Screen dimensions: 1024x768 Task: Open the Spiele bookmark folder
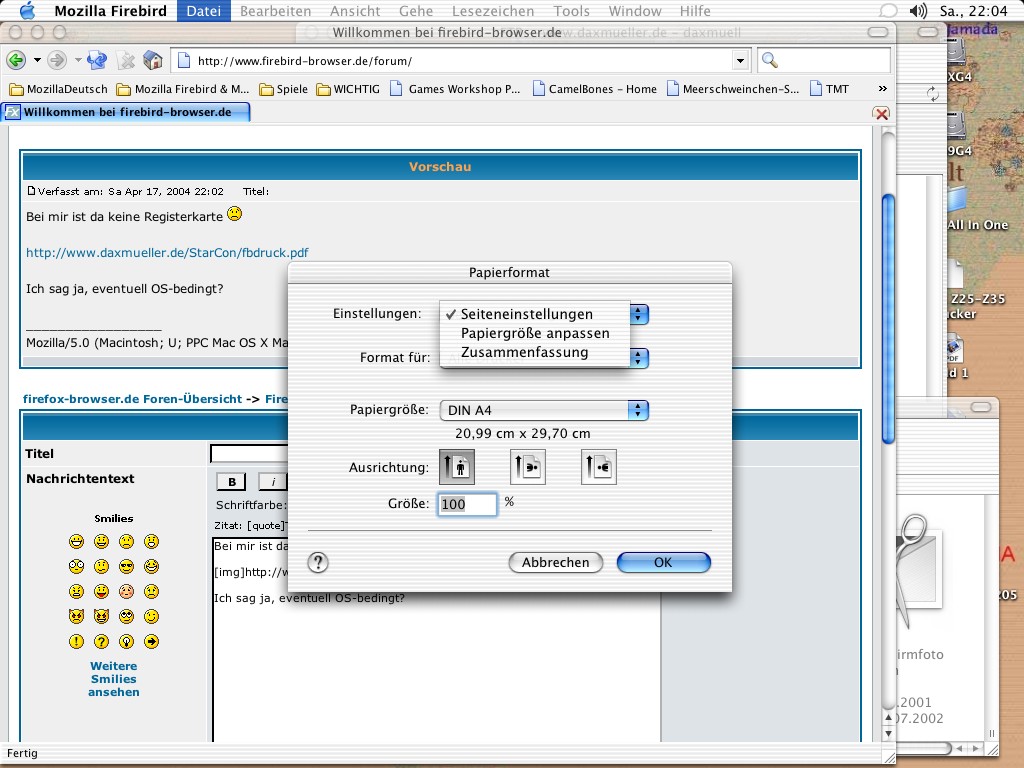click(x=283, y=89)
